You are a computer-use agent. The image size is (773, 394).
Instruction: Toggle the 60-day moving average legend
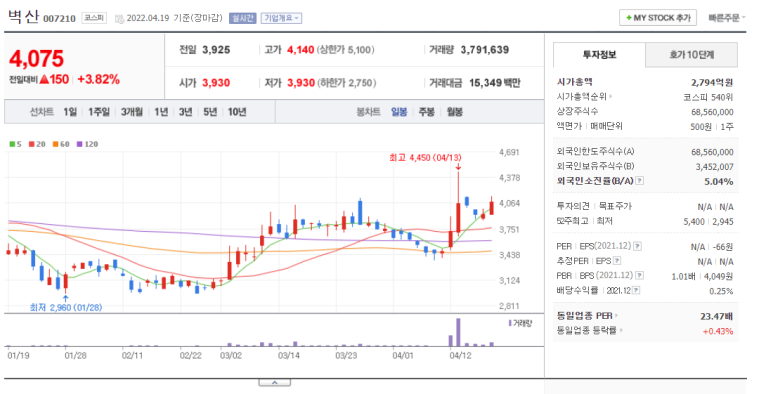point(61,144)
